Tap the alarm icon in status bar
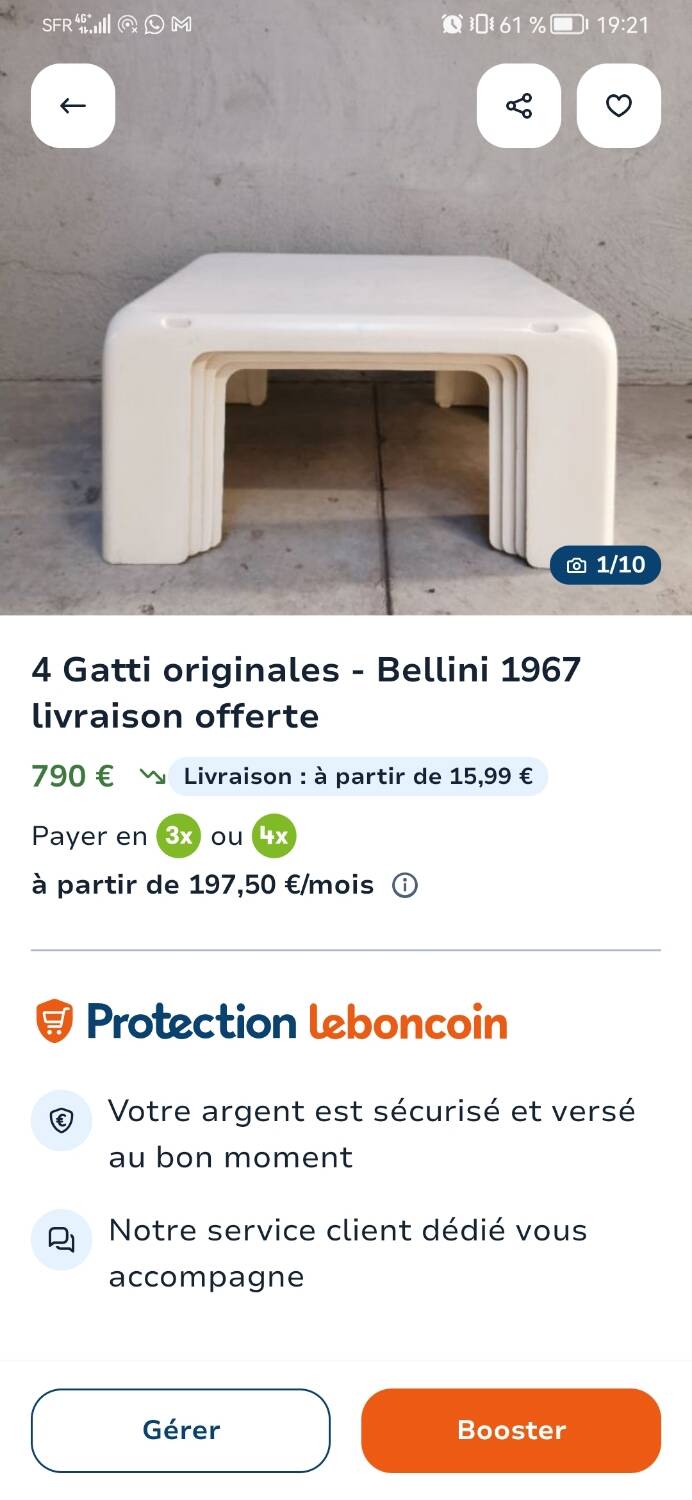Image resolution: width=692 pixels, height=1500 pixels. pos(452,24)
